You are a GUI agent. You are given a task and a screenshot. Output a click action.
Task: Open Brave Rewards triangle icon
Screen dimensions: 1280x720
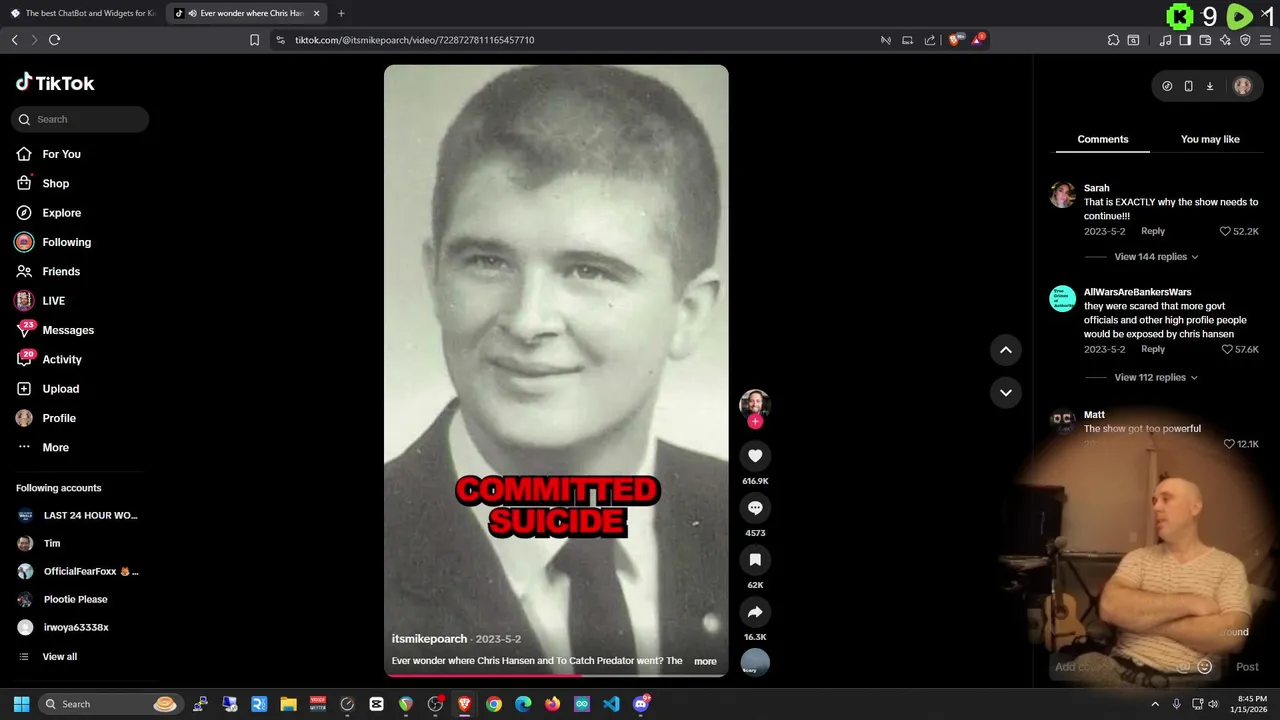pos(978,40)
